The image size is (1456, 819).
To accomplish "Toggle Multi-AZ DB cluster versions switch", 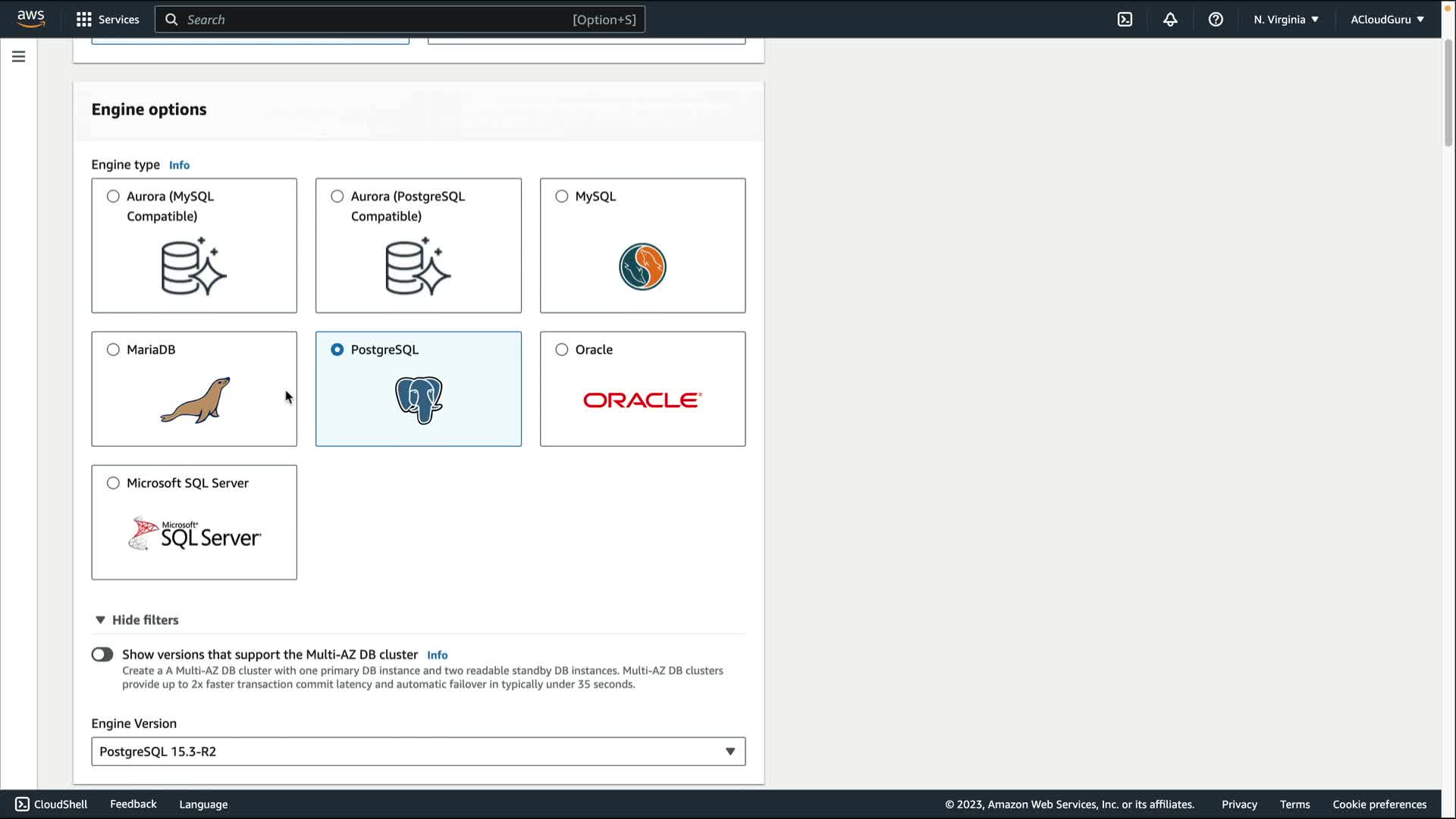I will (102, 654).
